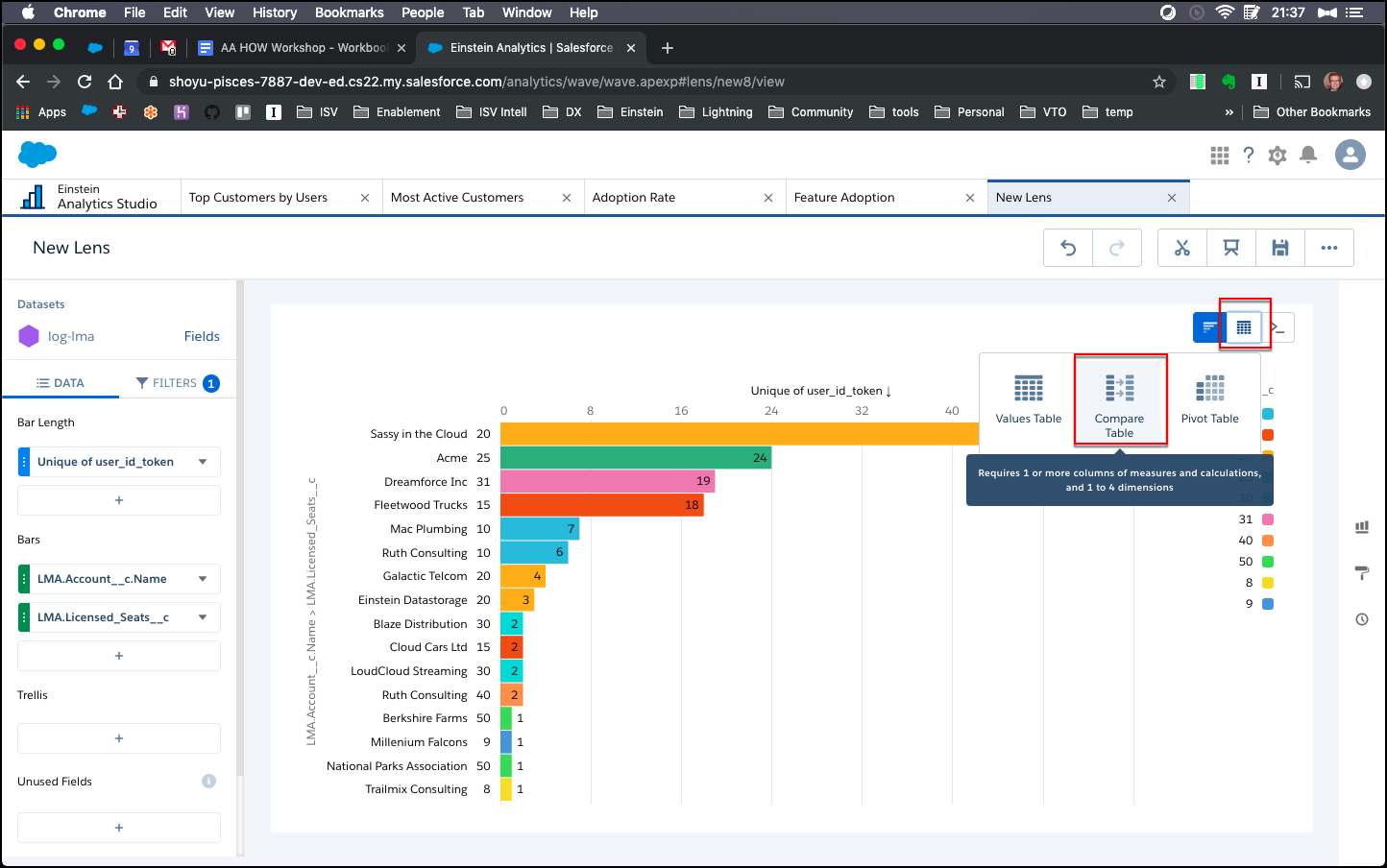The image size is (1387, 868).
Task: Close the New Lens tab
Action: pos(1172,198)
